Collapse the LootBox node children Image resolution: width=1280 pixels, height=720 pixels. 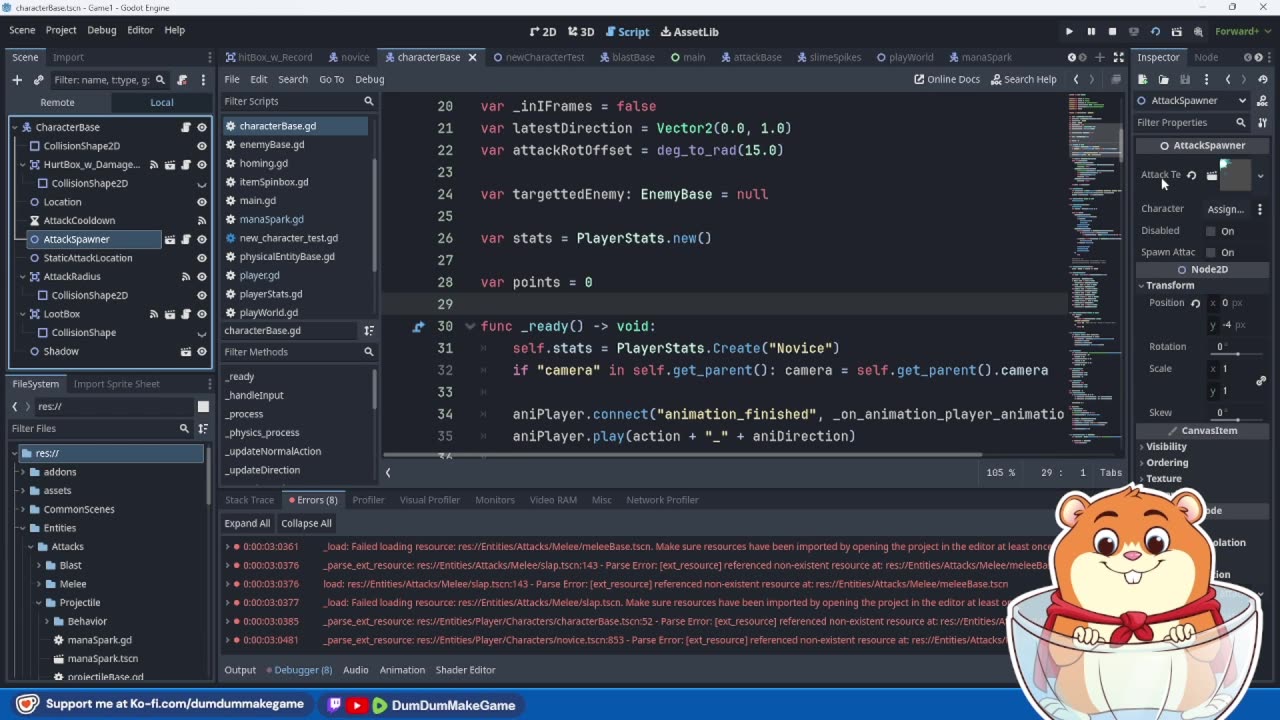pyautogui.click(x=21, y=314)
